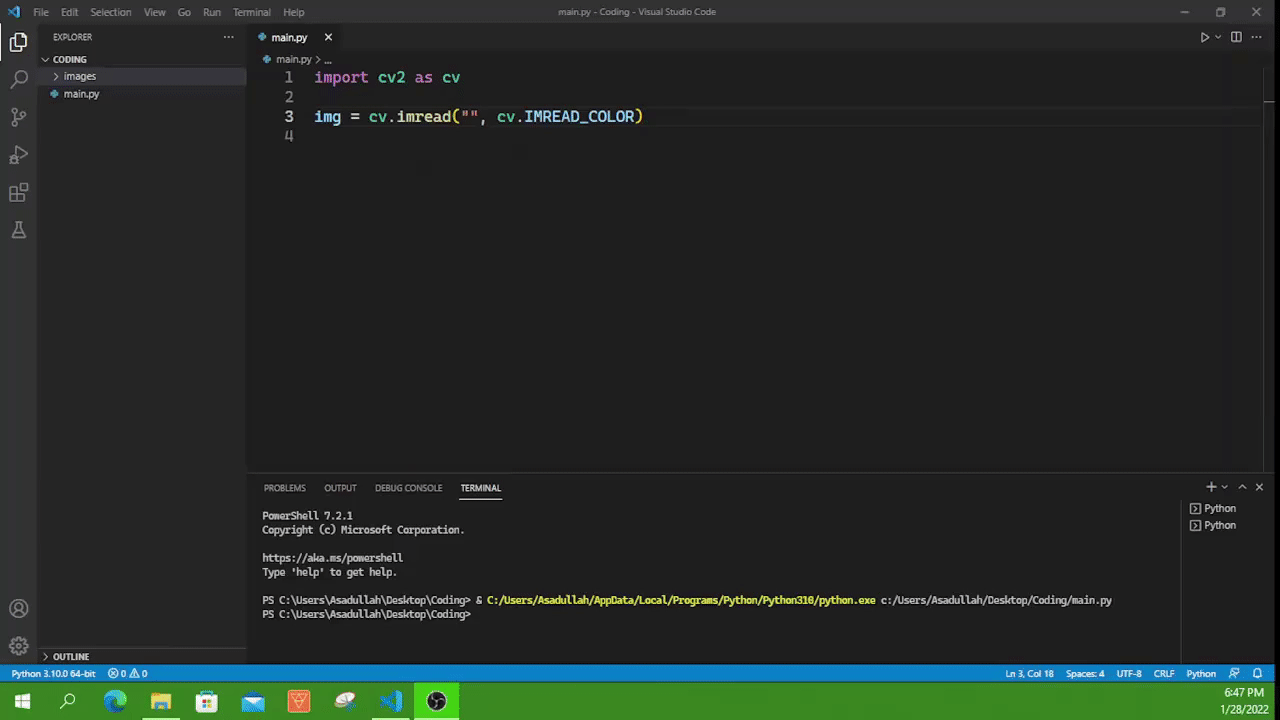The width and height of the screenshot is (1280, 720).
Task: Click the Python 3.10.0 interpreter in status bar
Action: point(52,673)
